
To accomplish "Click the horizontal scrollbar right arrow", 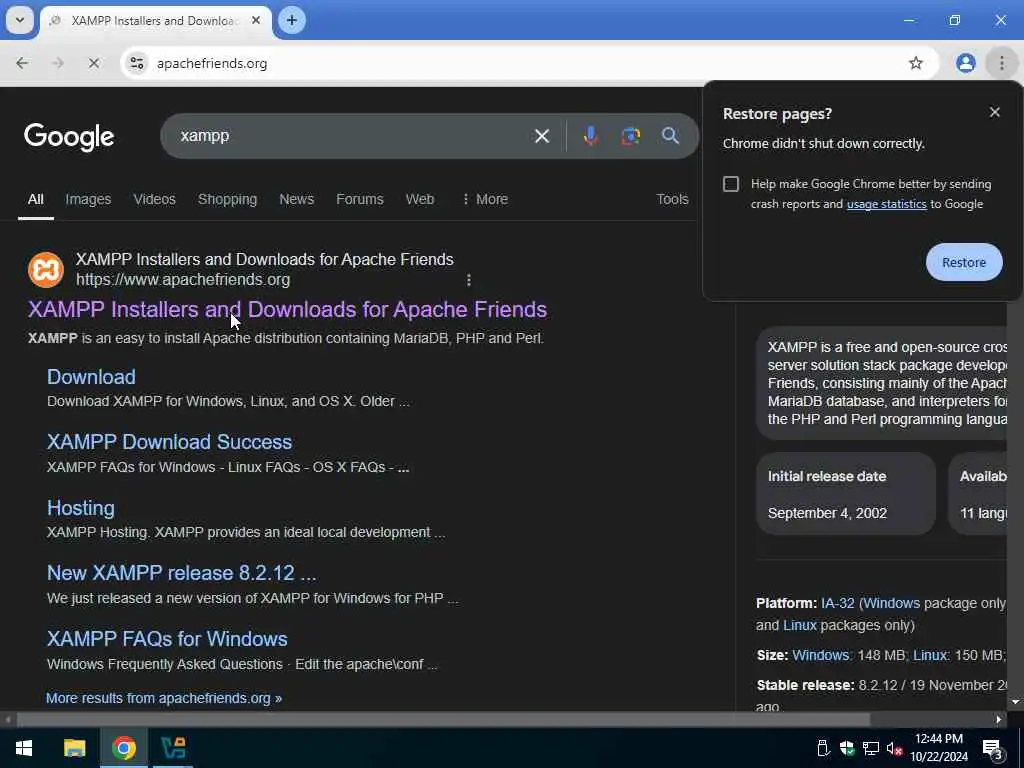I will (x=999, y=720).
